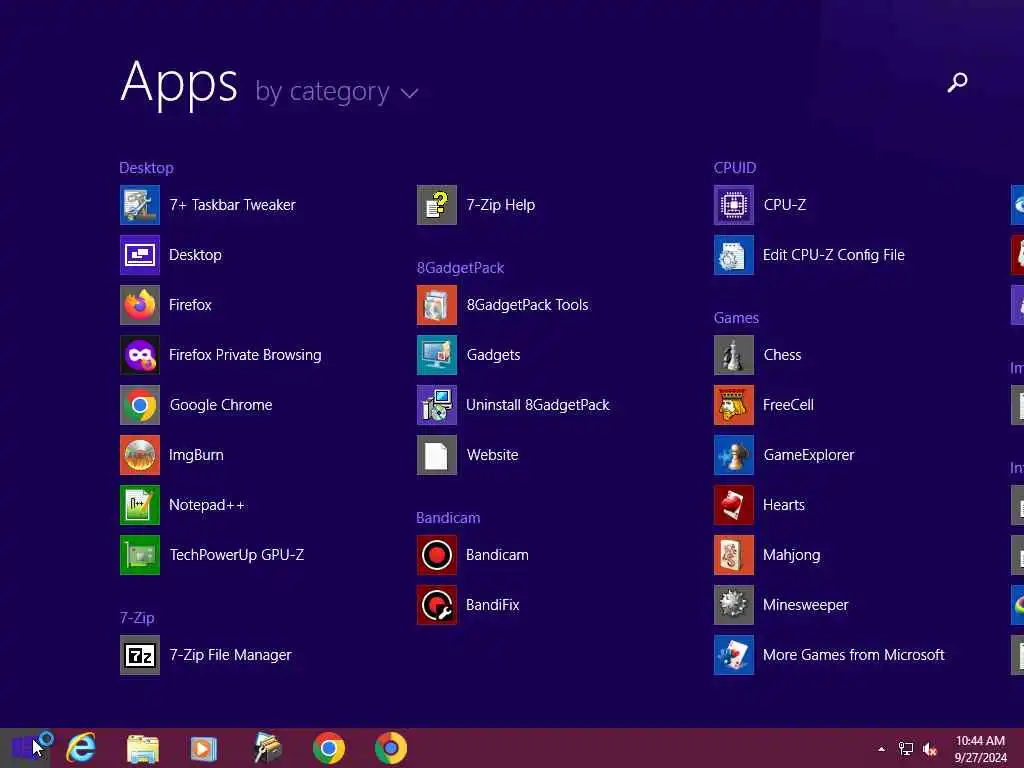1024x768 pixels.
Task: Click Uninstall 8GadgetPack icon
Action: (437, 405)
